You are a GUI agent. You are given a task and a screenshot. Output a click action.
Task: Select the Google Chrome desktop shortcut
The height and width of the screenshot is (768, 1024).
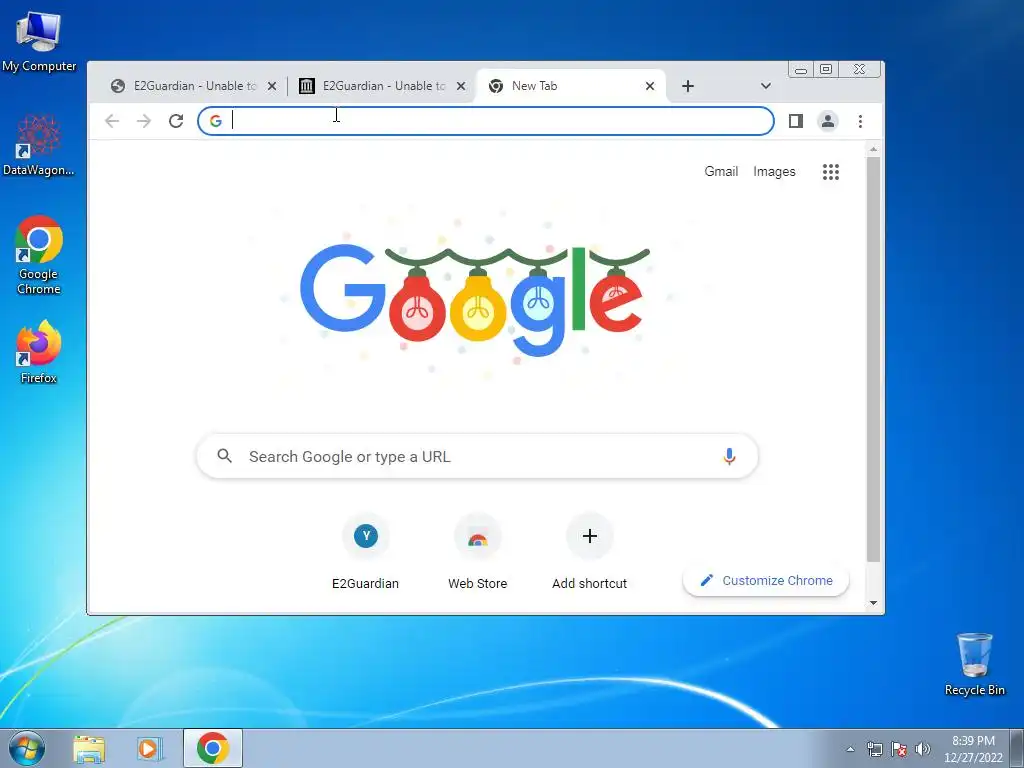(39, 255)
